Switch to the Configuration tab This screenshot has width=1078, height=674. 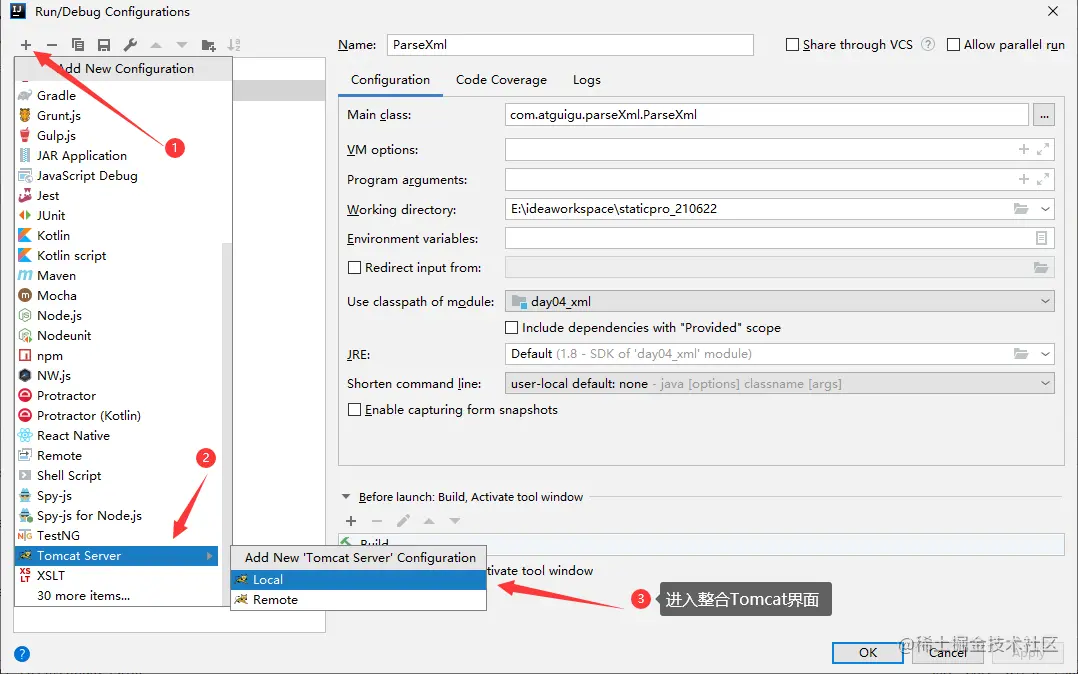coord(390,80)
